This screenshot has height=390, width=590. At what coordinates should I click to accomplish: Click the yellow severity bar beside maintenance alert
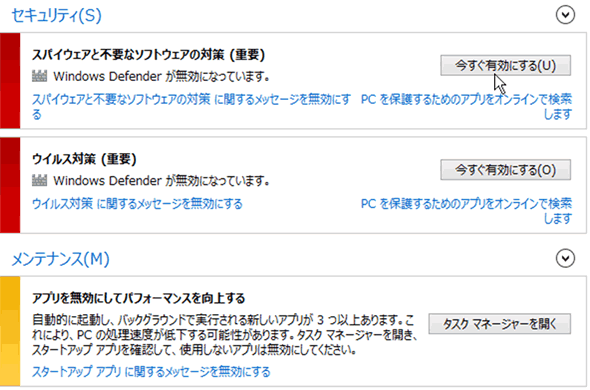tap(10, 331)
